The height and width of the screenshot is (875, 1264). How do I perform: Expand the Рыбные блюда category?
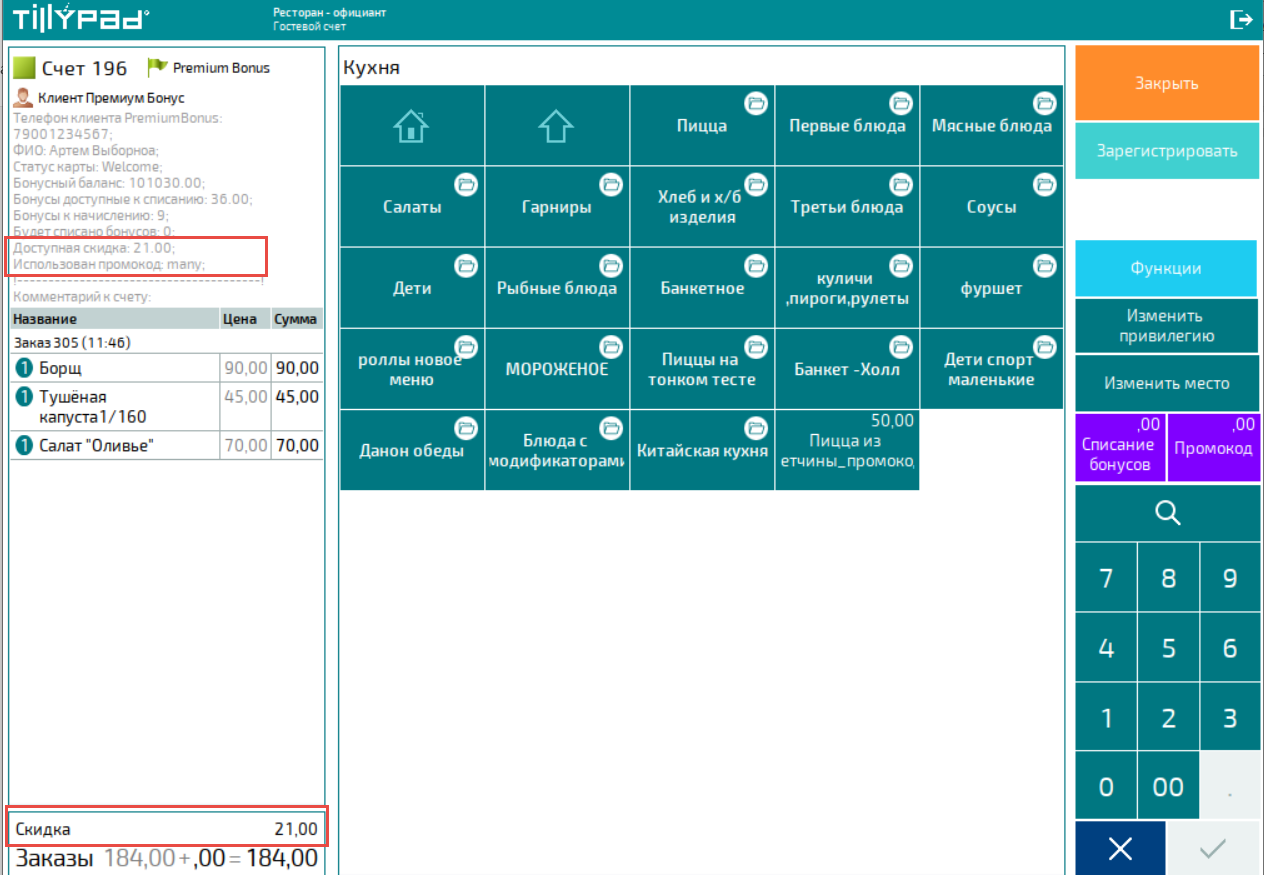tap(556, 288)
